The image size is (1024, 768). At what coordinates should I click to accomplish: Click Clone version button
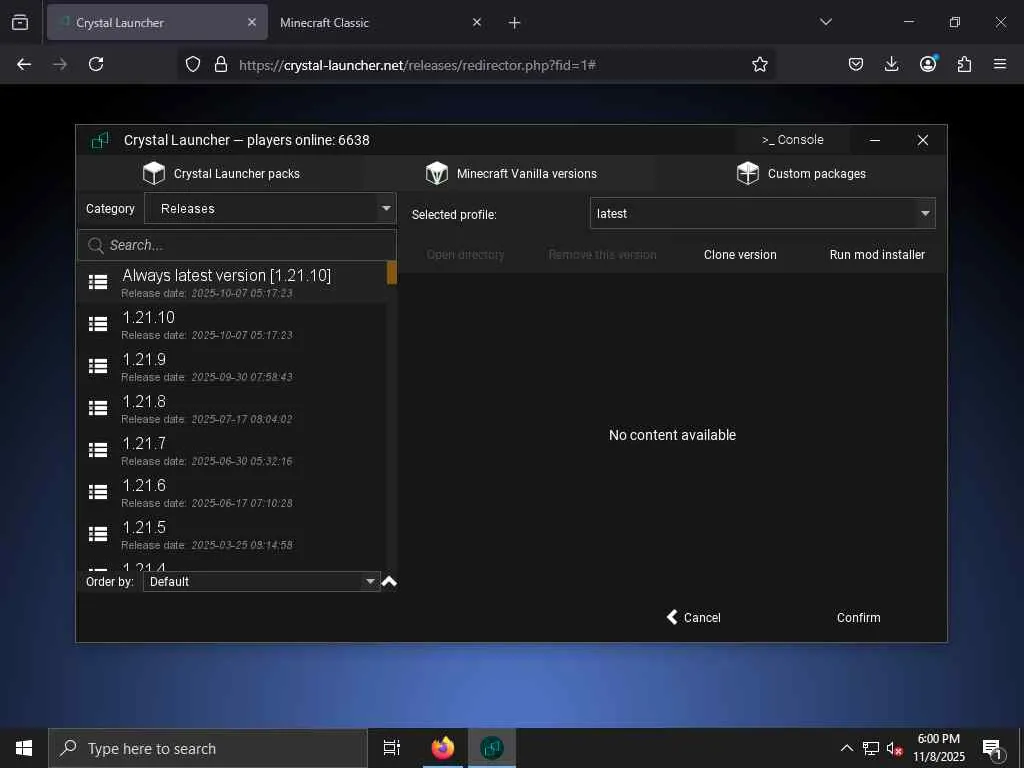click(x=740, y=255)
